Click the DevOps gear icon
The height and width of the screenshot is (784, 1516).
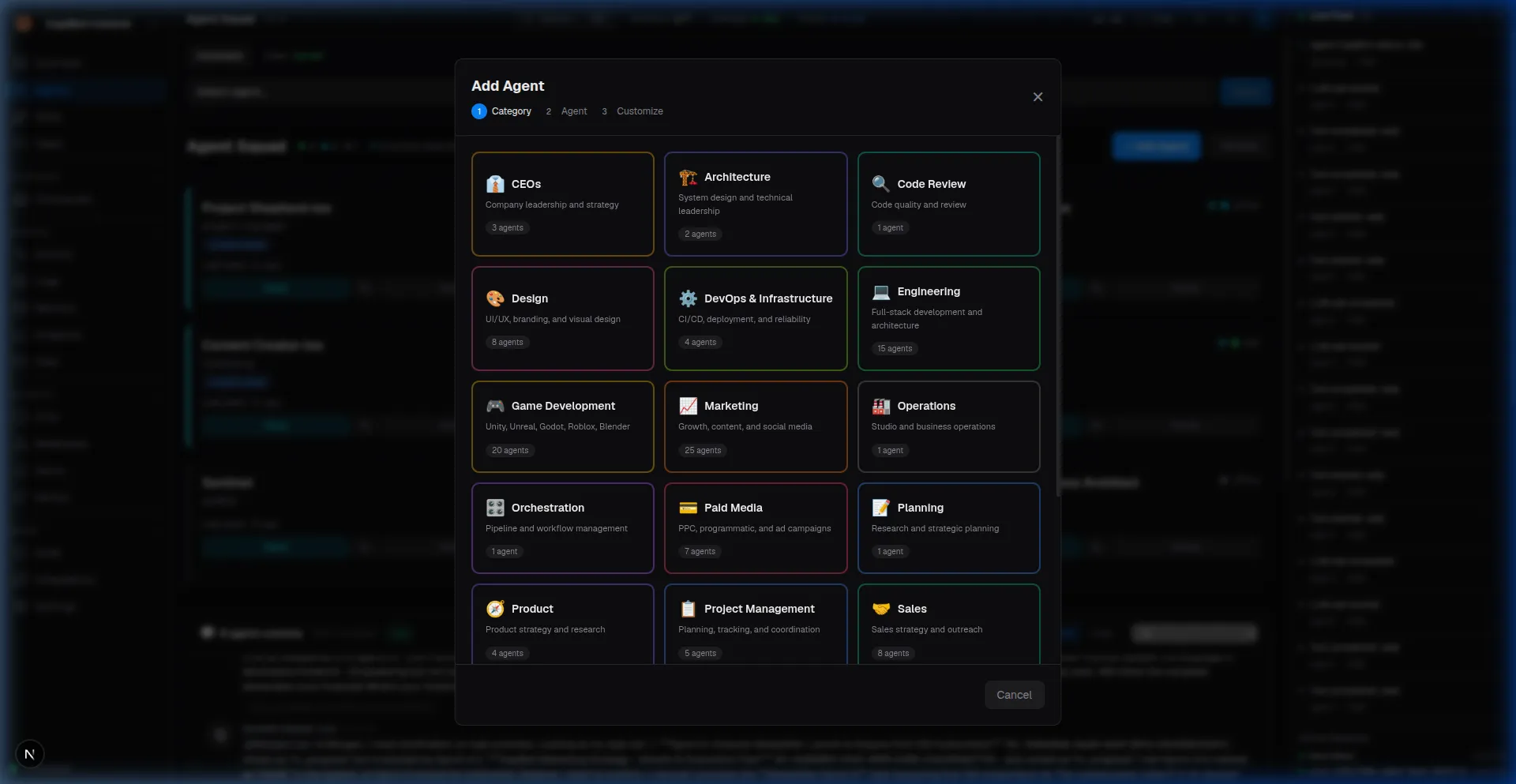(x=688, y=298)
